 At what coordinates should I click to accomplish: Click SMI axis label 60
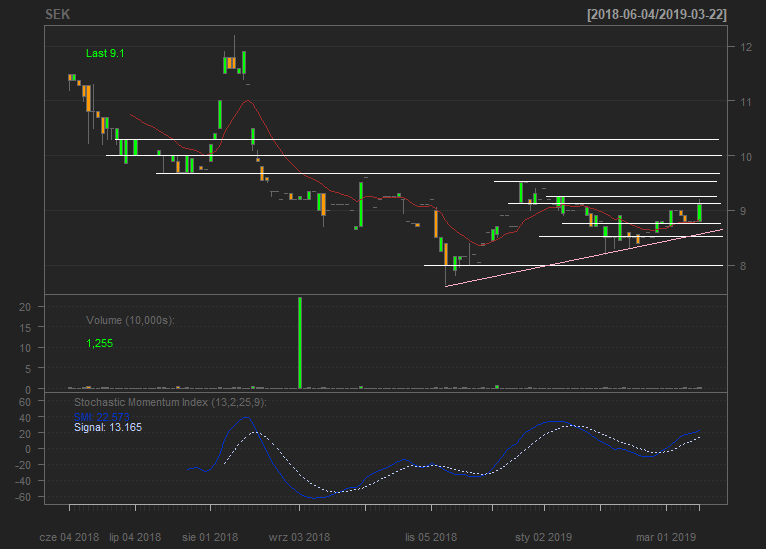pos(25,401)
